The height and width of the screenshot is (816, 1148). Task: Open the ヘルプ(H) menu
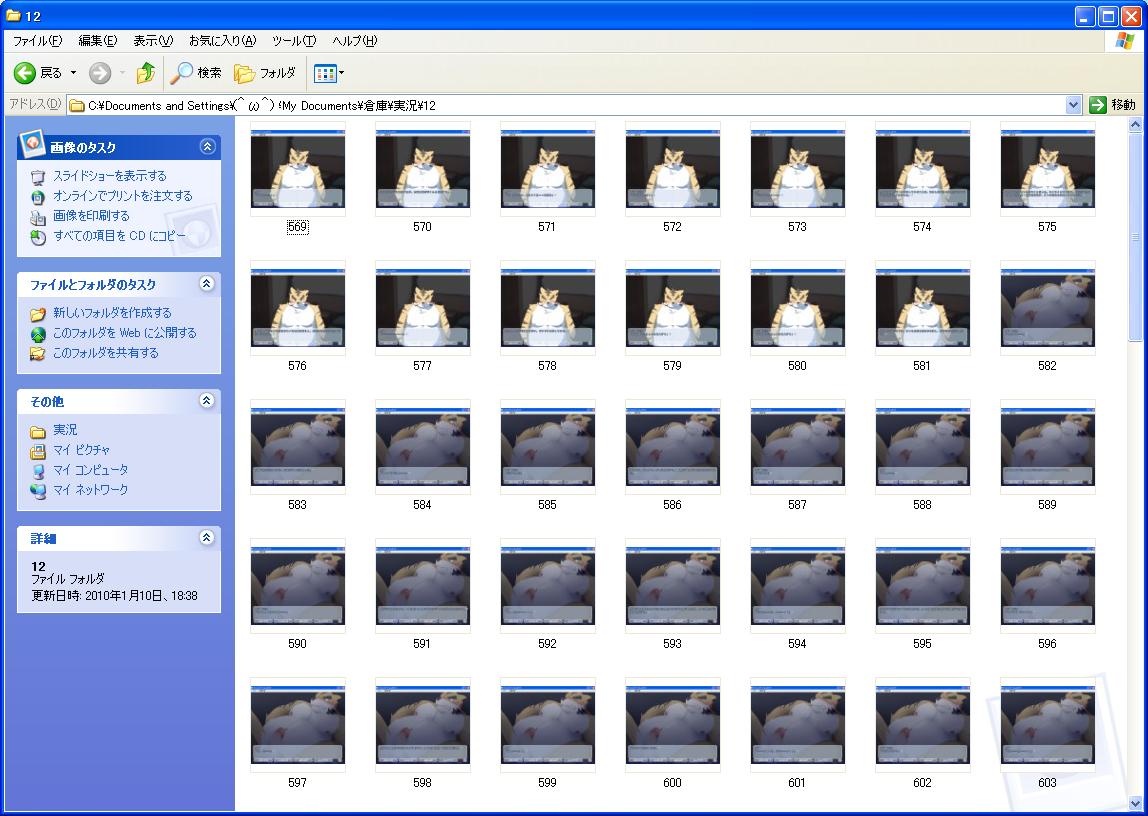[x=354, y=41]
